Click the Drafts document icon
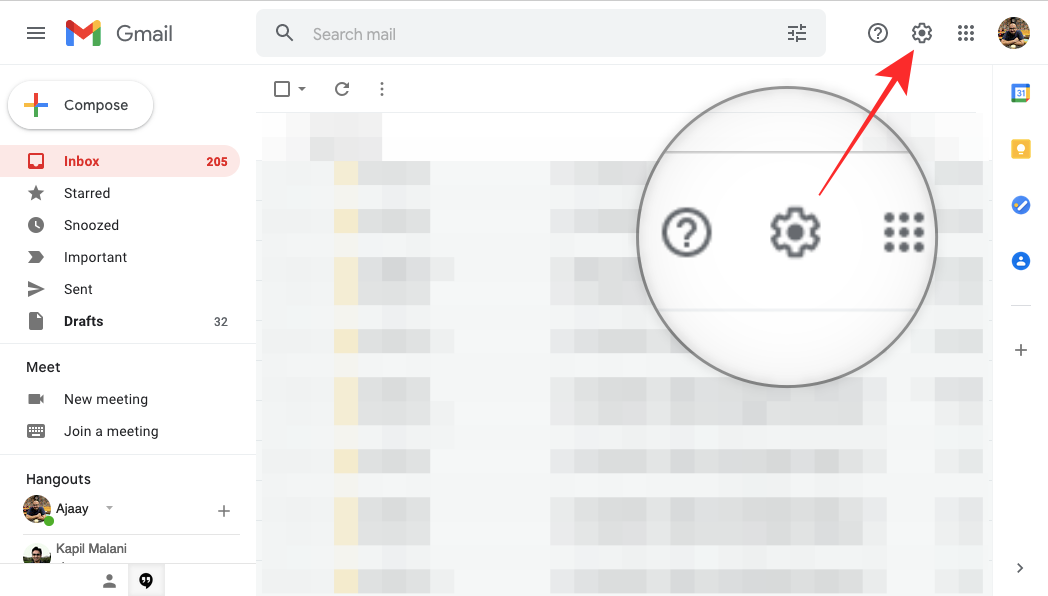Viewport: 1048px width, 596px height. click(36, 321)
